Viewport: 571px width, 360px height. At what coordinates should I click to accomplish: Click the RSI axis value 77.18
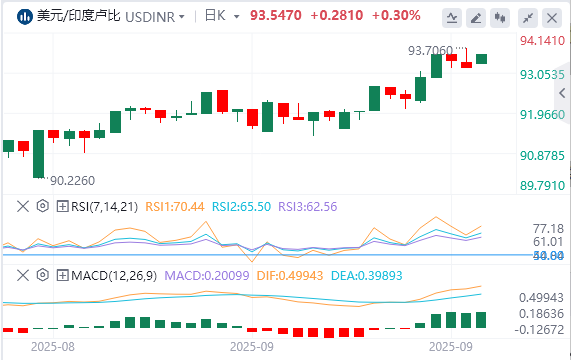pyautogui.click(x=548, y=229)
